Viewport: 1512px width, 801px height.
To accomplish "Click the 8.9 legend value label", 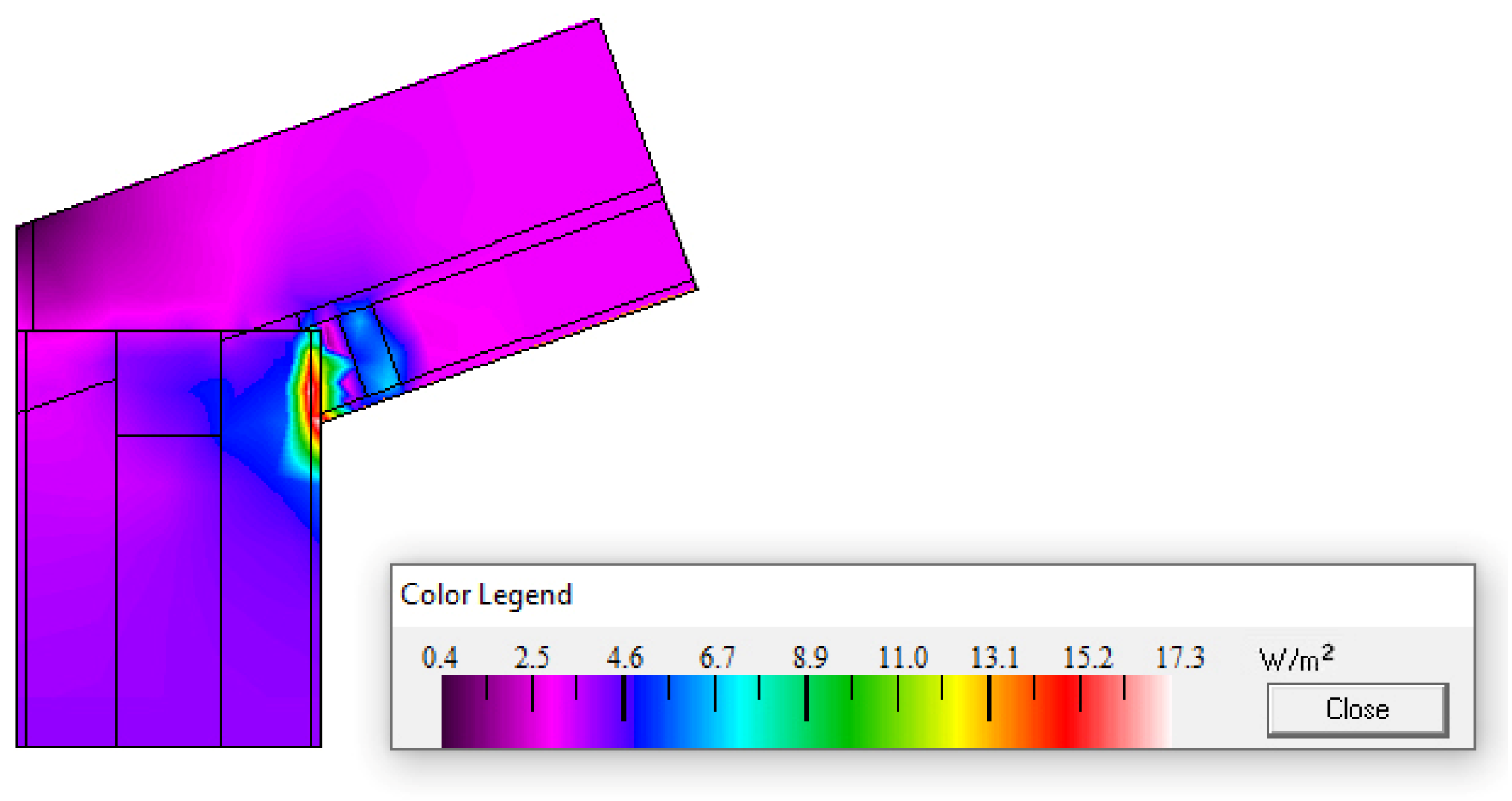I will 809,657.
